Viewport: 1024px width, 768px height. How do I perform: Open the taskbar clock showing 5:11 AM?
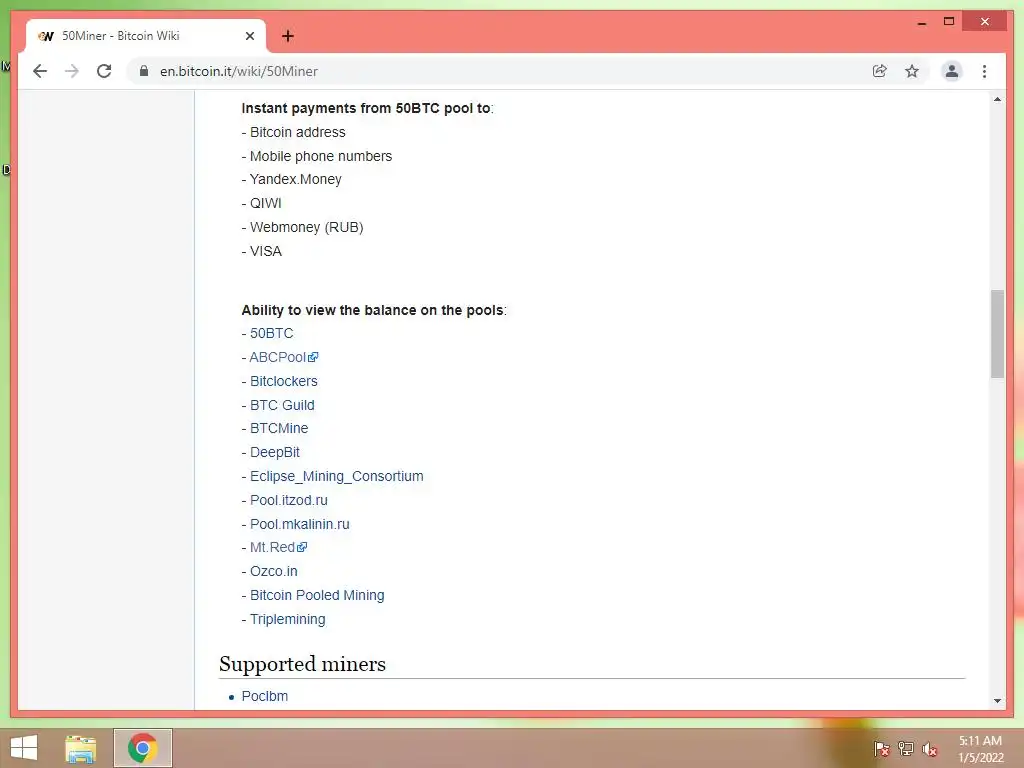click(980, 749)
